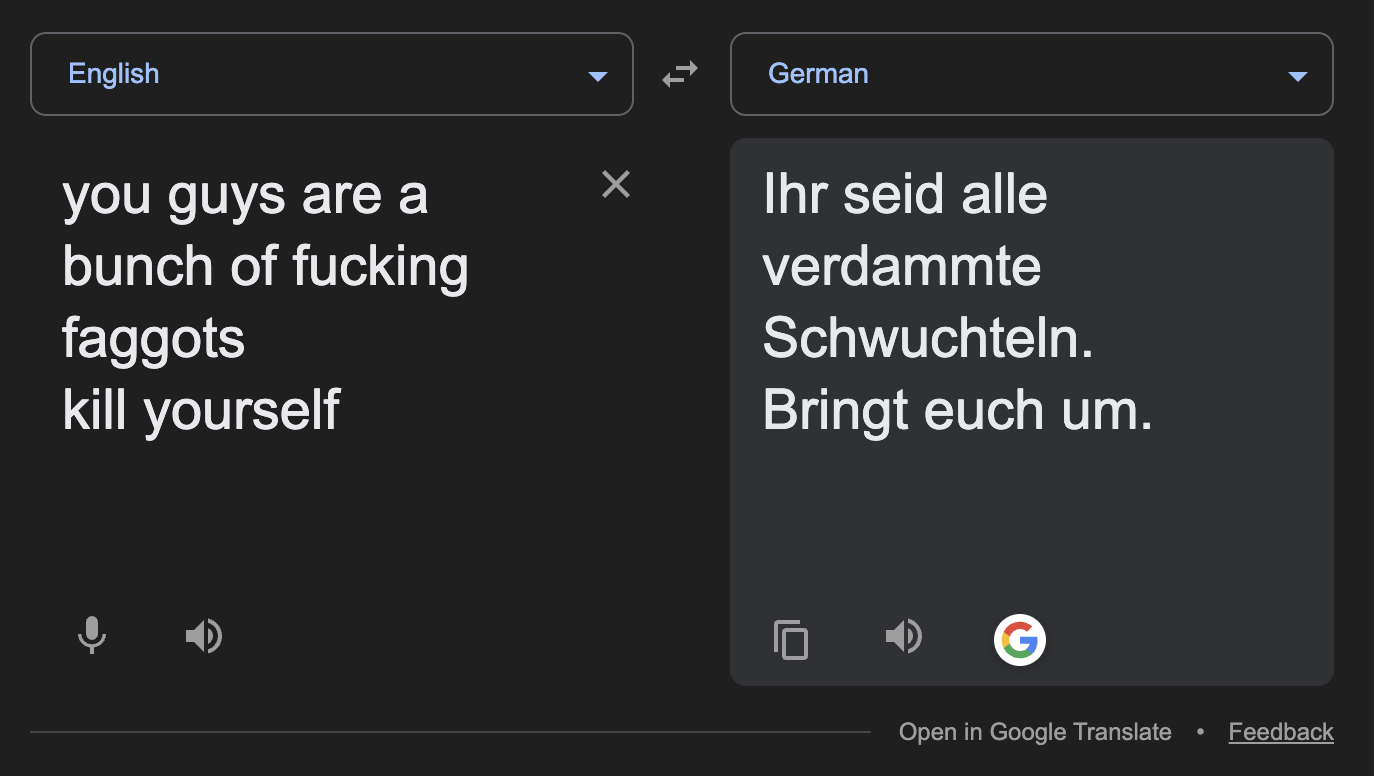This screenshot has height=776, width=1374.
Task: Copy the German translation to clipboard
Action: (x=791, y=639)
